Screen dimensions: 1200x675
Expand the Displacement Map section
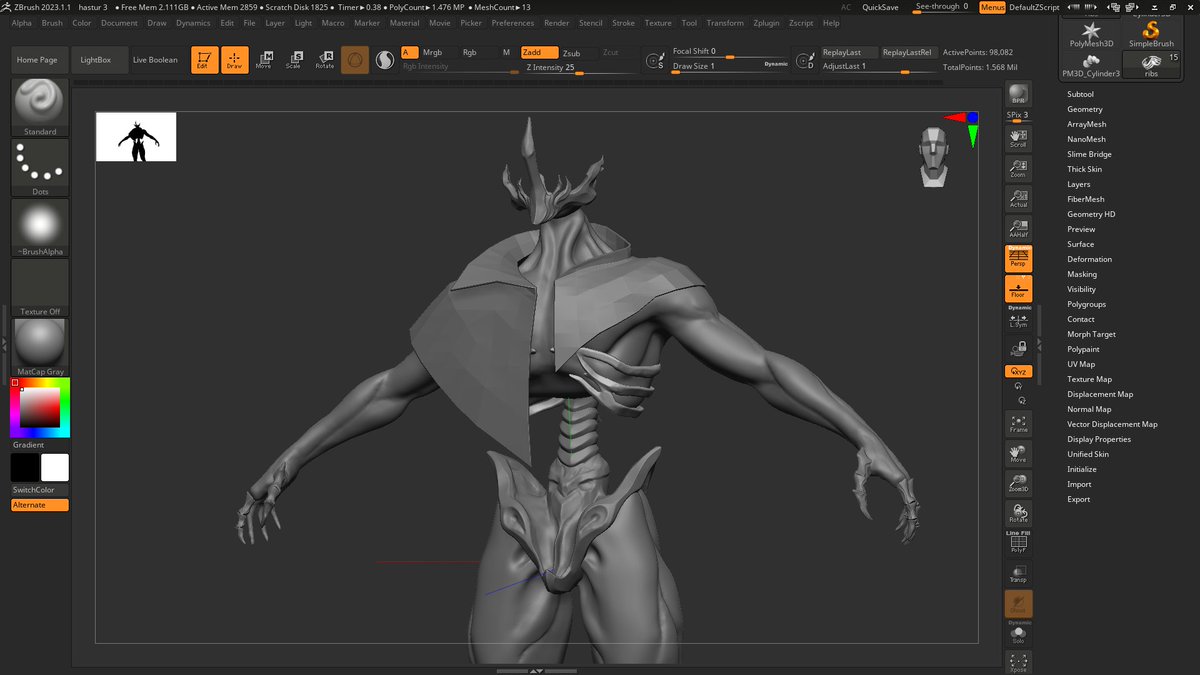pos(1100,394)
